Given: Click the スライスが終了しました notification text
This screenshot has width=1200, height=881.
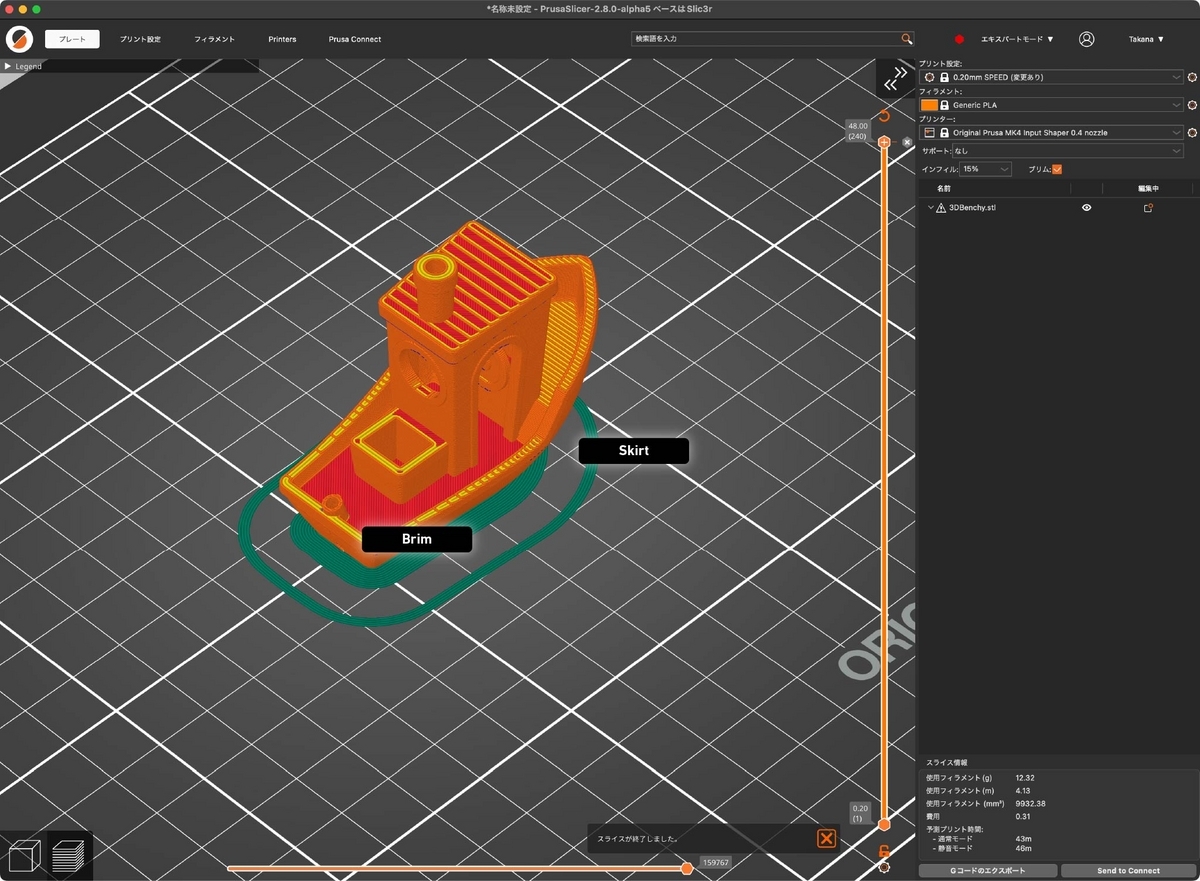Looking at the screenshot, I should [x=637, y=839].
